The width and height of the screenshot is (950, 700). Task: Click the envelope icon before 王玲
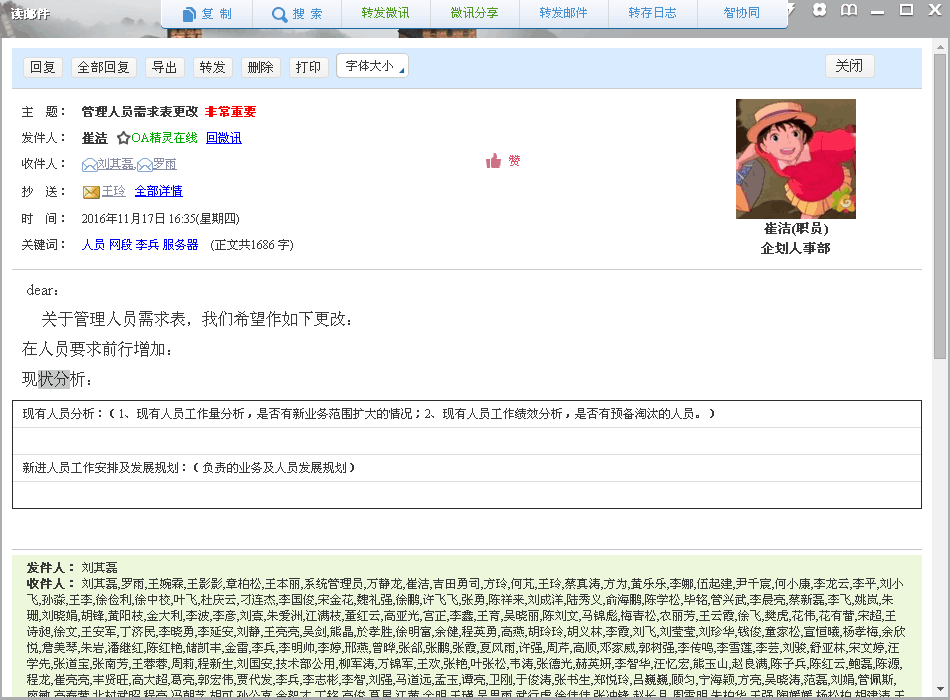pyautogui.click(x=91, y=191)
